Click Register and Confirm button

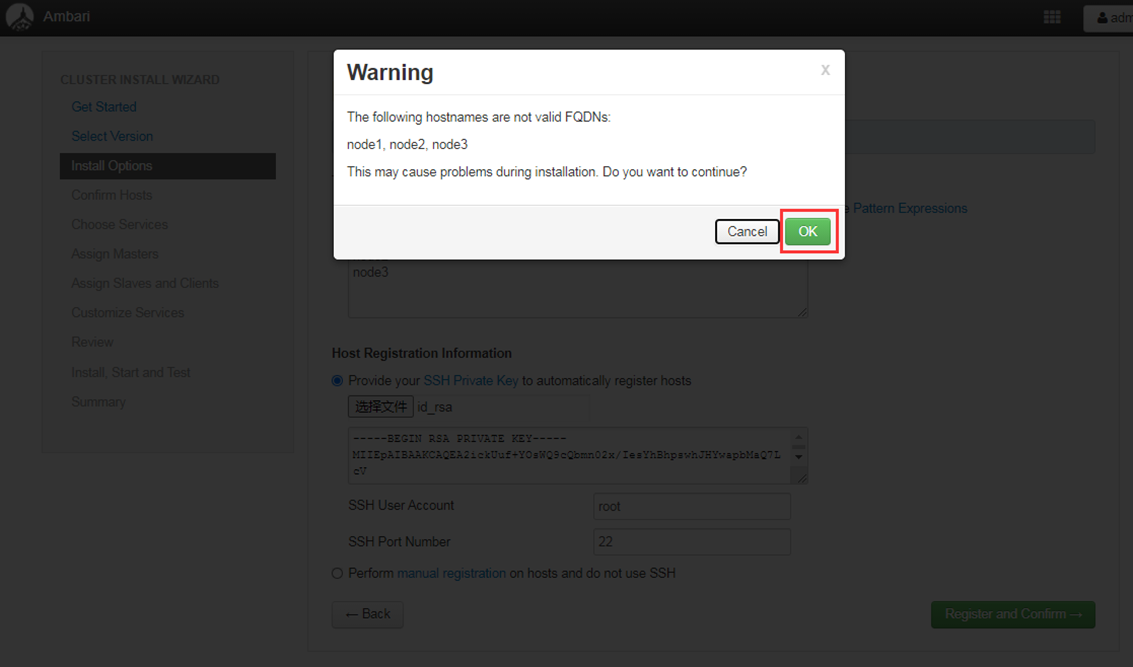[x=1013, y=614]
